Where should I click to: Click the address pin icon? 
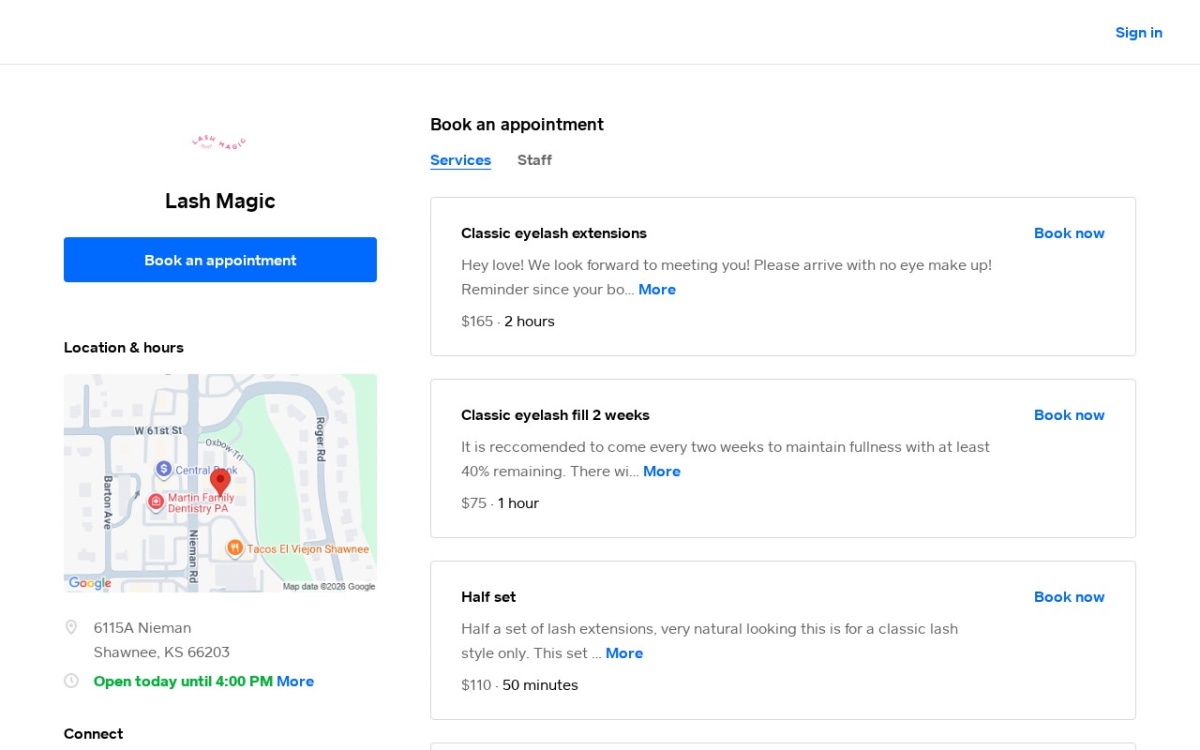pos(71,627)
